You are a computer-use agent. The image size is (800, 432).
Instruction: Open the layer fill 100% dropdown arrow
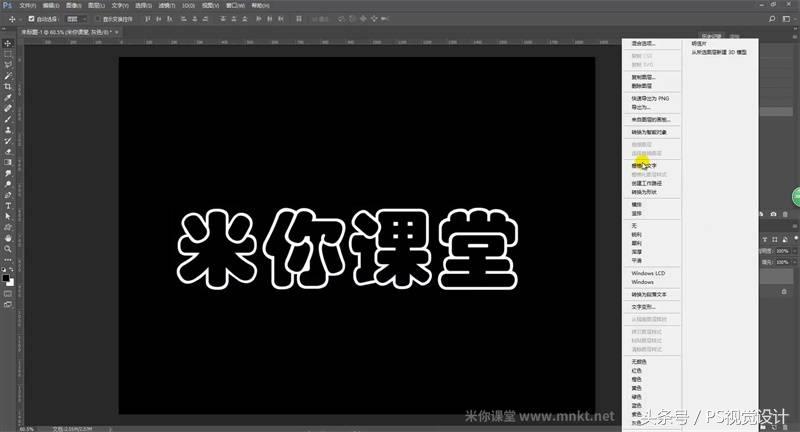[x=795, y=262]
